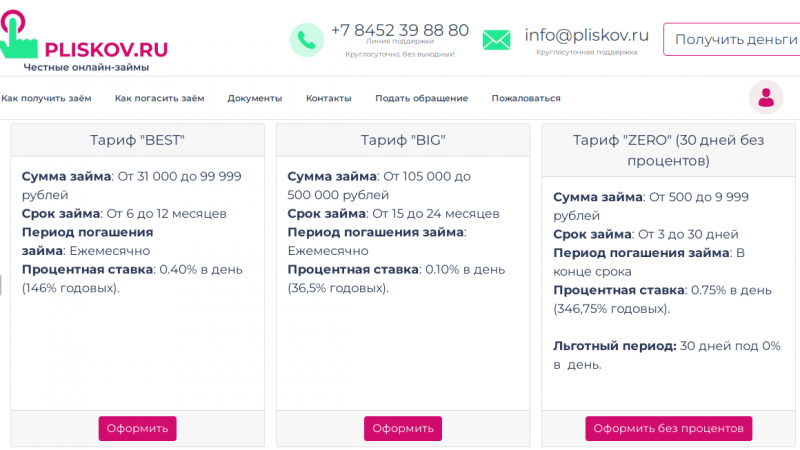Click the info@pliskov.ru email address
The height and width of the screenshot is (450, 800).
click(x=587, y=35)
